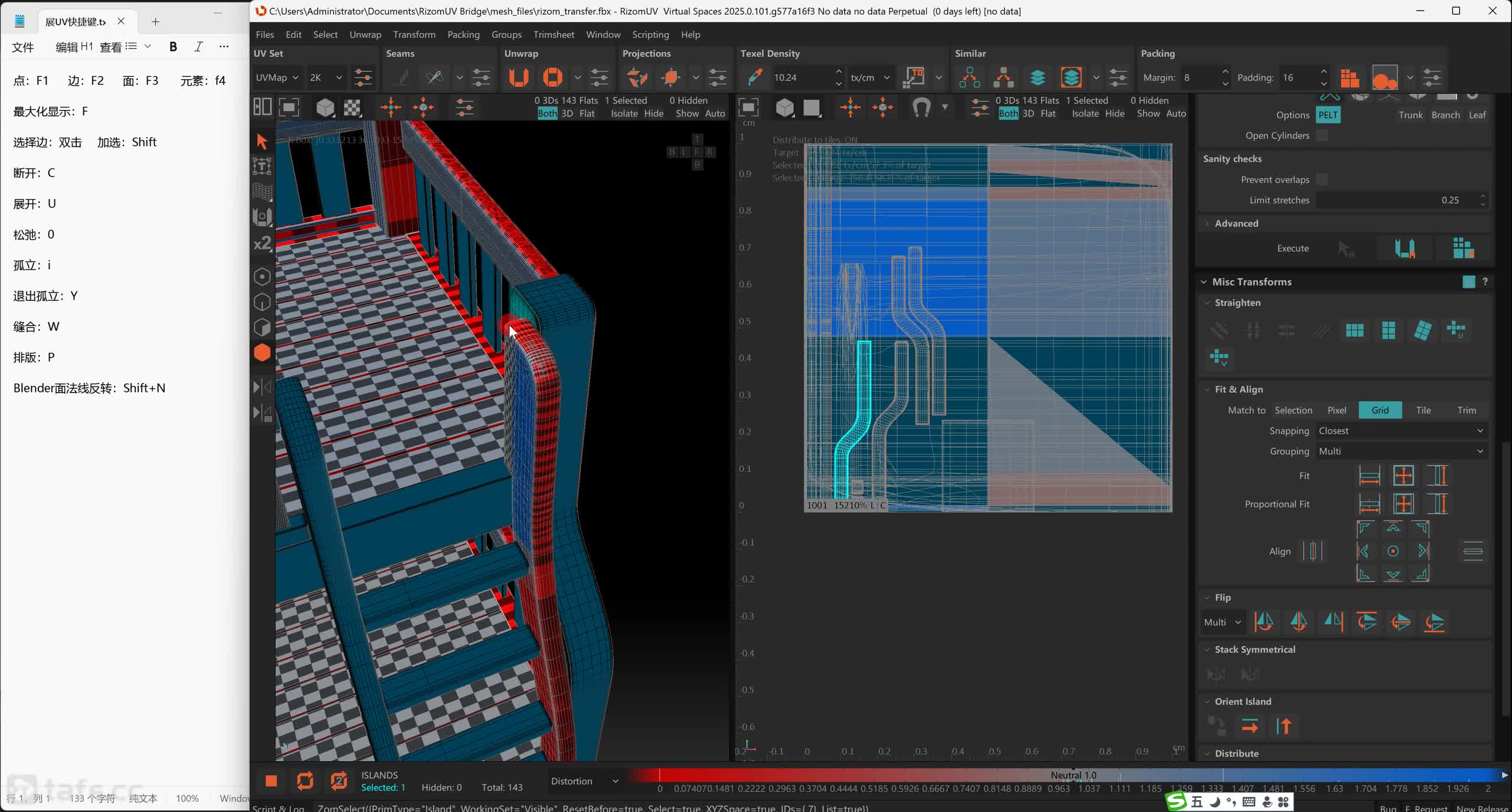Enable the Prevent overlaps checkbox
Viewport: 1512px width, 812px height.
click(1322, 180)
